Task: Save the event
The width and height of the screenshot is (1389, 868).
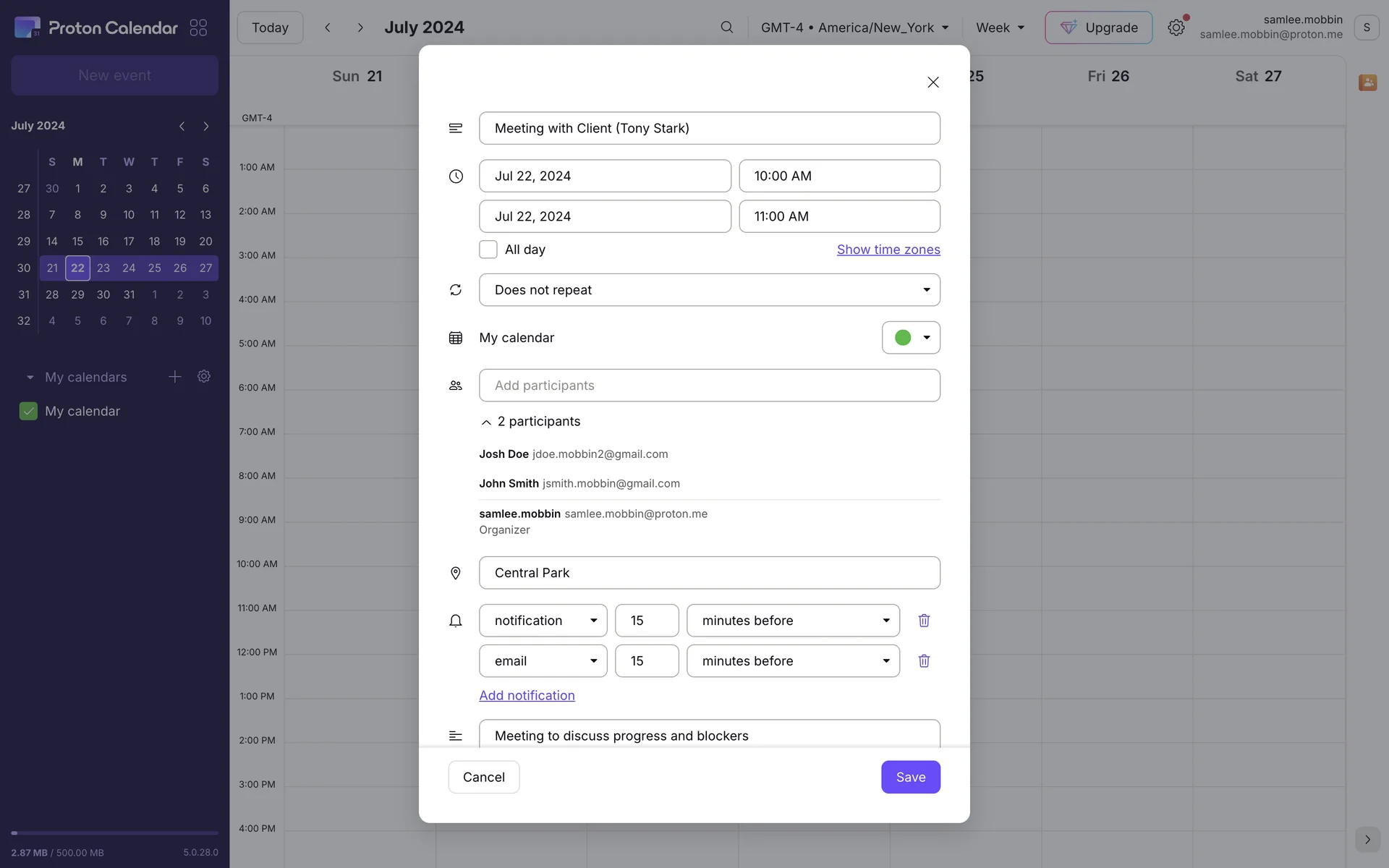Action: click(910, 777)
